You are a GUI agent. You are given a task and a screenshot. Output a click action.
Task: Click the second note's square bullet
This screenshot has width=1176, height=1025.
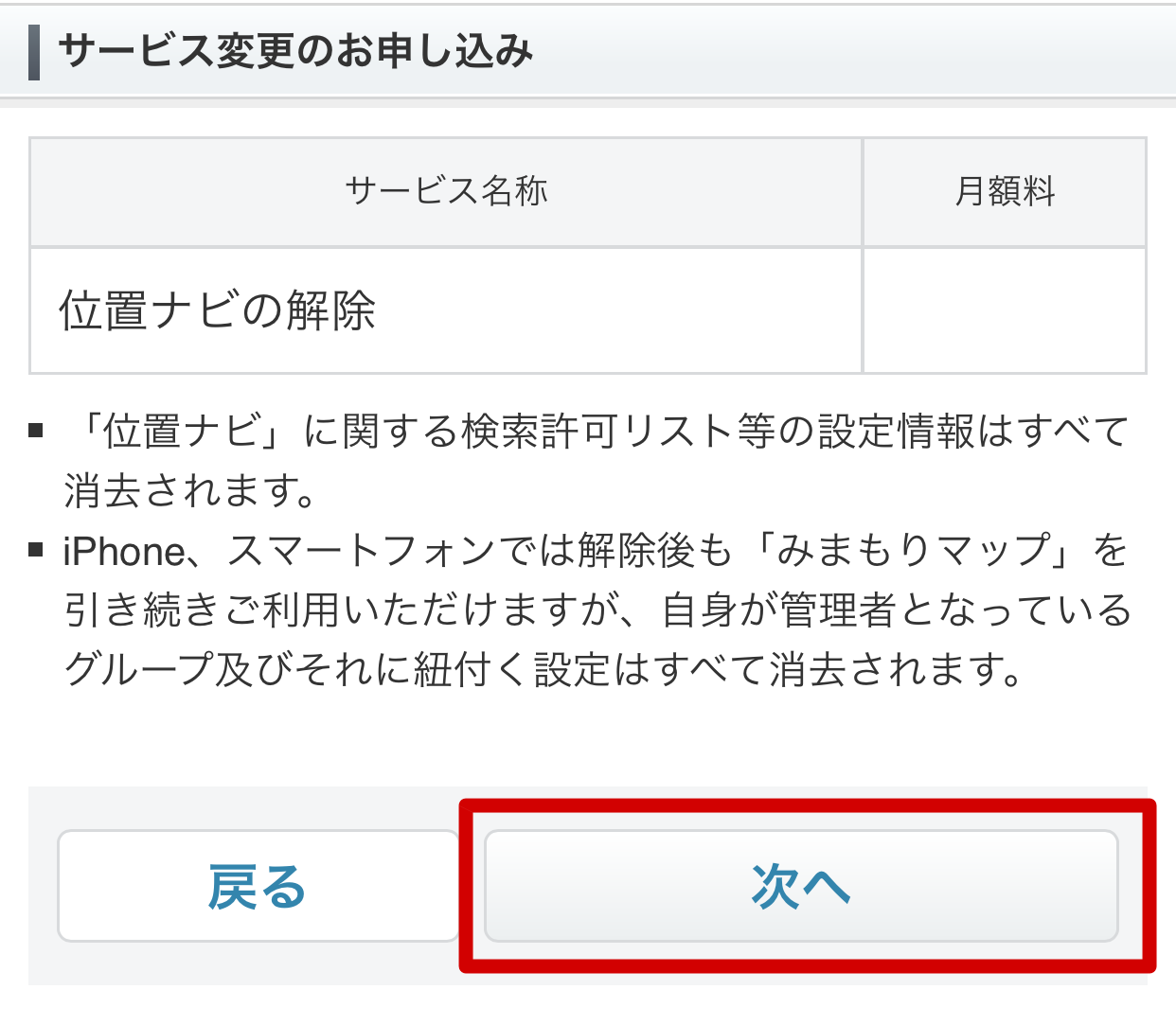[36, 550]
